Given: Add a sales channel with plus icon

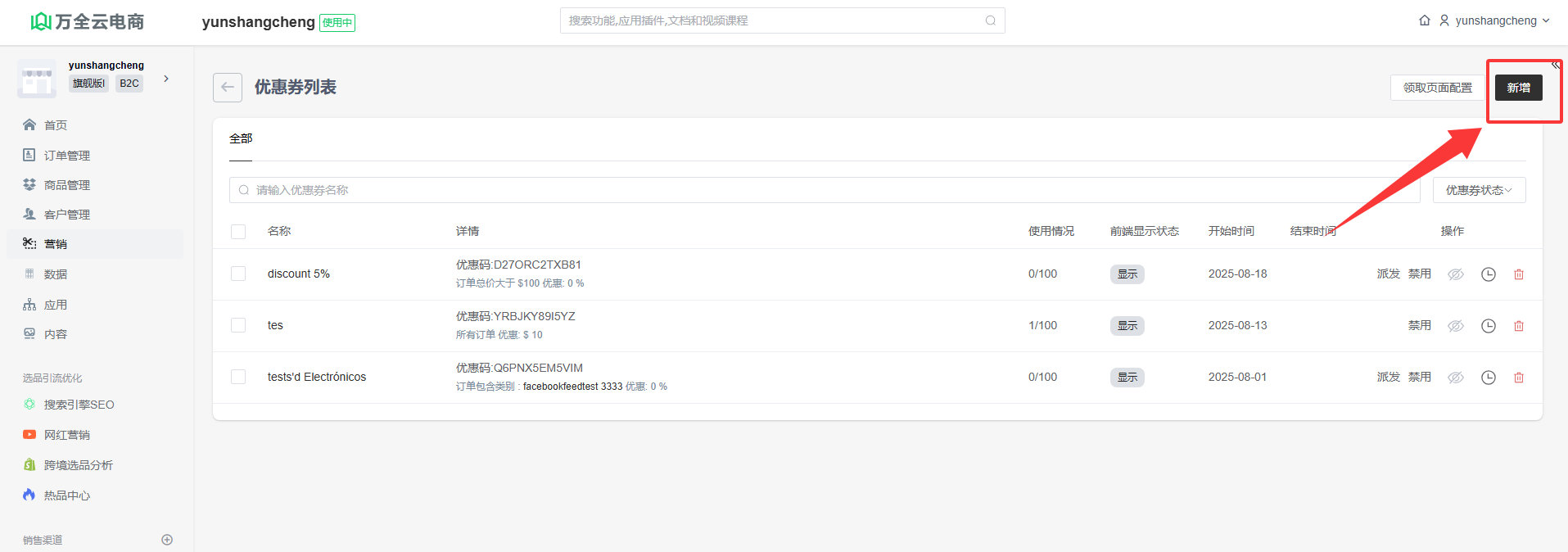Looking at the screenshot, I should coord(167,540).
